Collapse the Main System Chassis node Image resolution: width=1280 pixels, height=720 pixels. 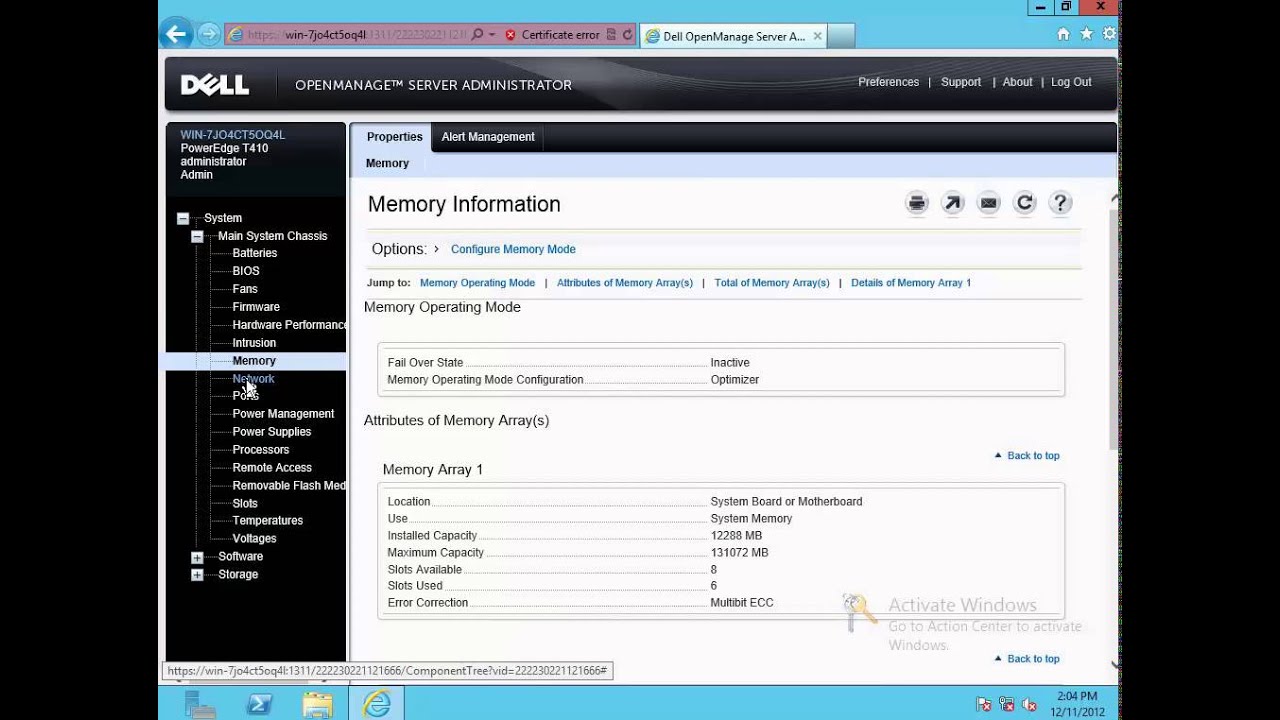point(197,236)
